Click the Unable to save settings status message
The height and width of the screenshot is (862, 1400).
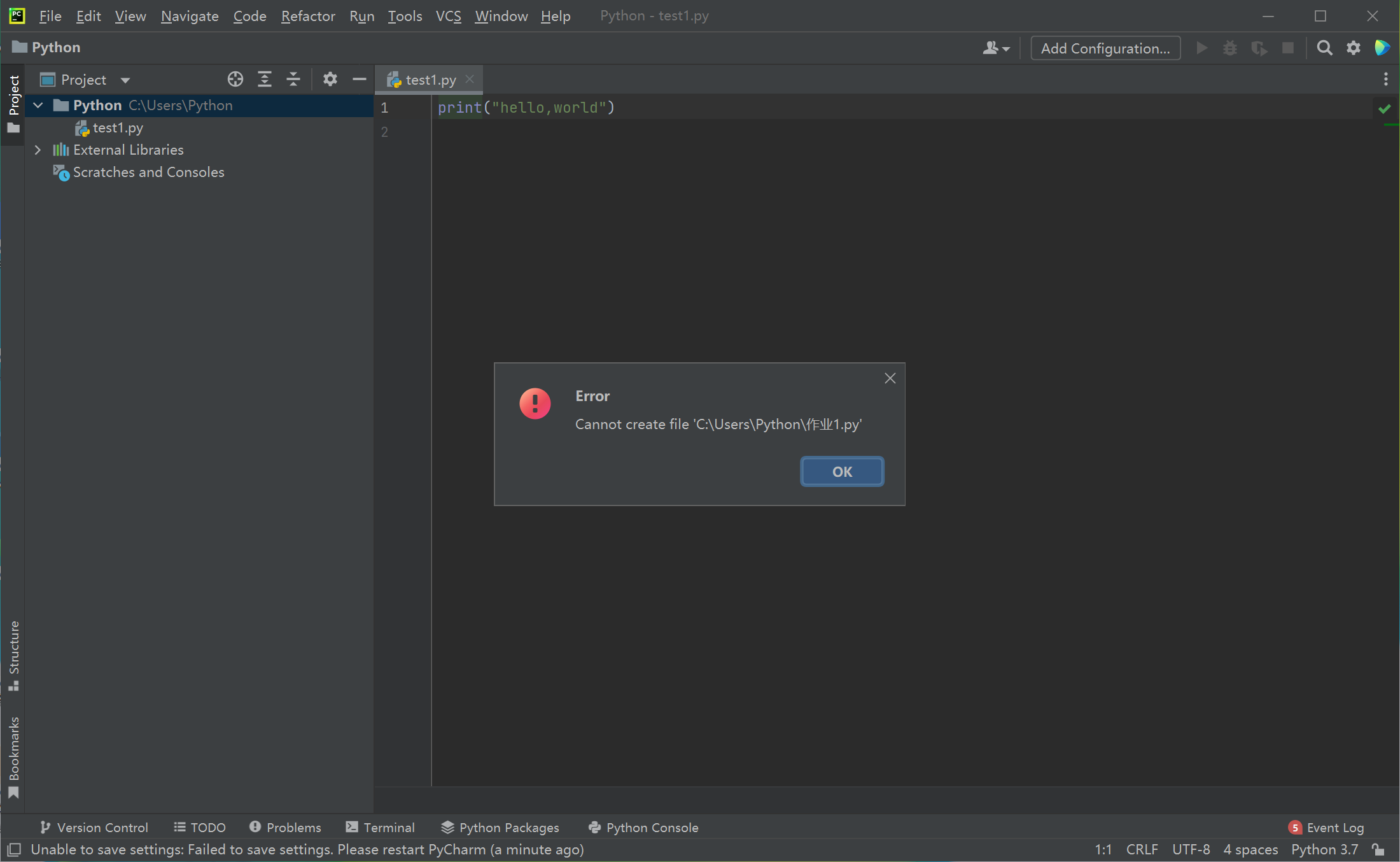click(x=307, y=849)
